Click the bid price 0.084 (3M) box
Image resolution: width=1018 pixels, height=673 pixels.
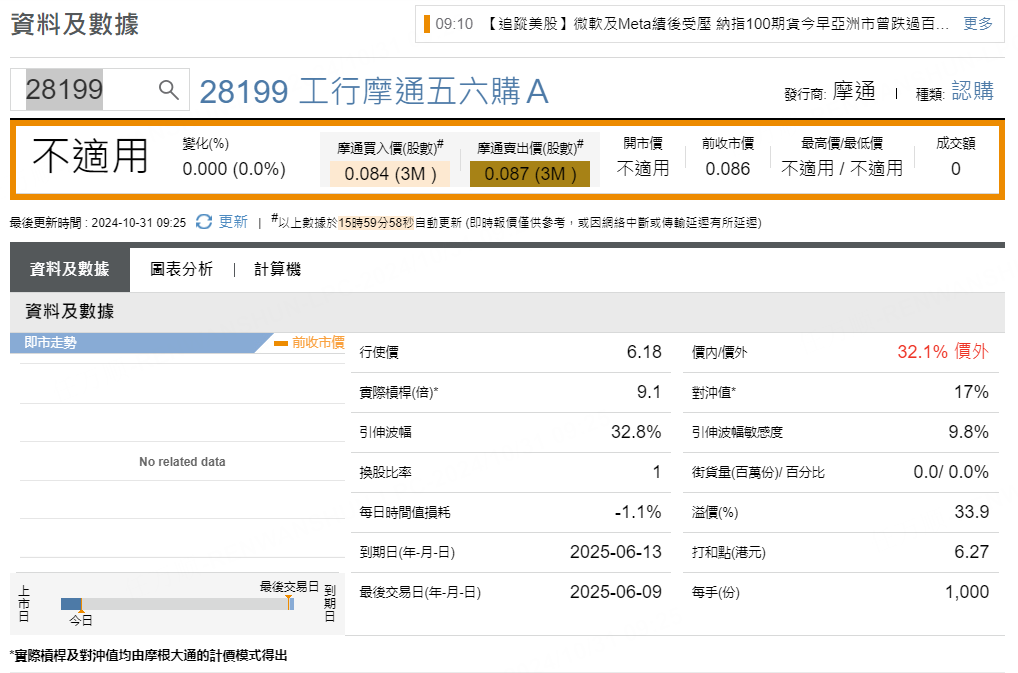tap(390, 174)
